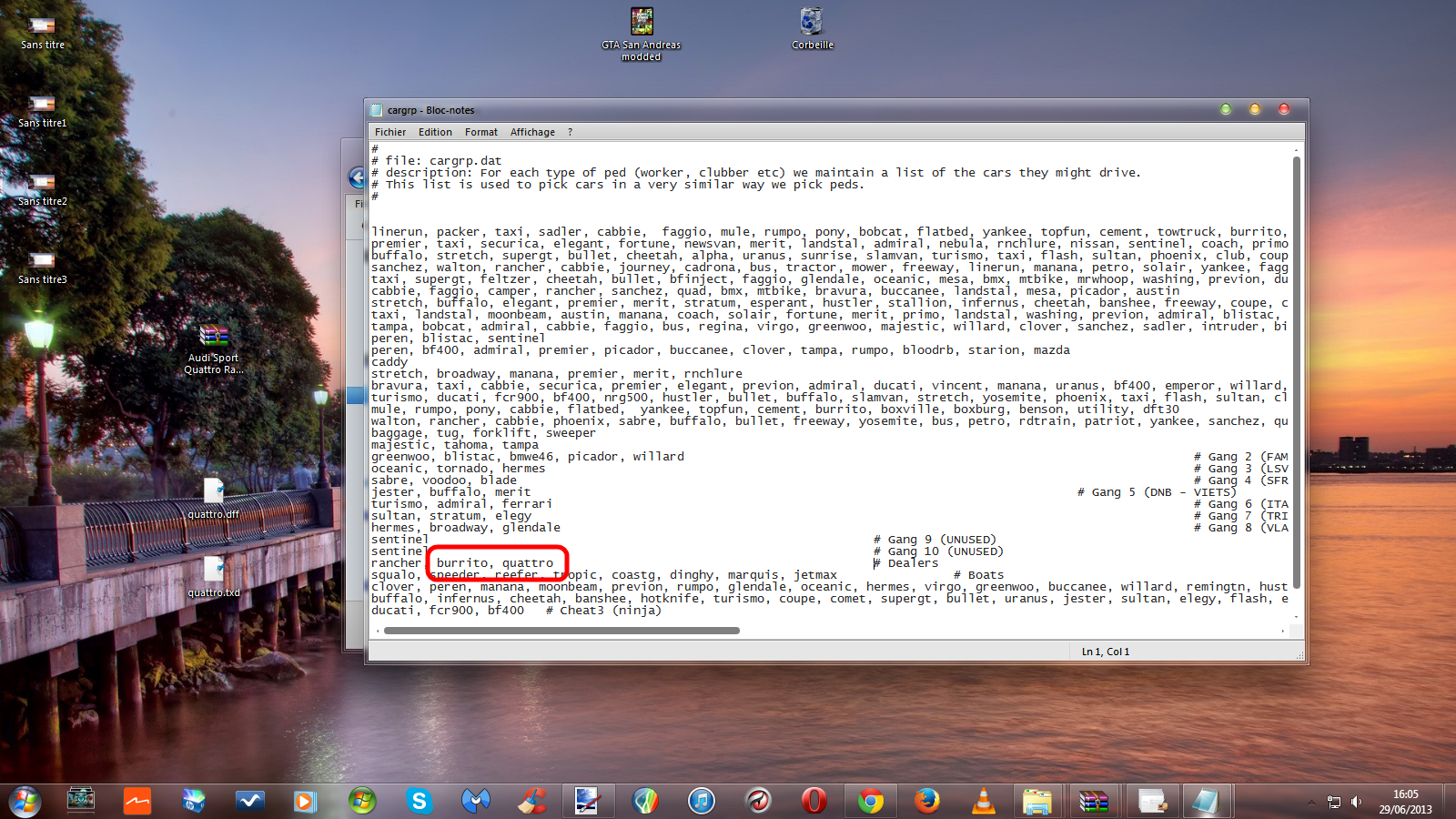Open Malwarebytes from the taskbar
This screenshot has width=1456, height=819.
(475, 801)
